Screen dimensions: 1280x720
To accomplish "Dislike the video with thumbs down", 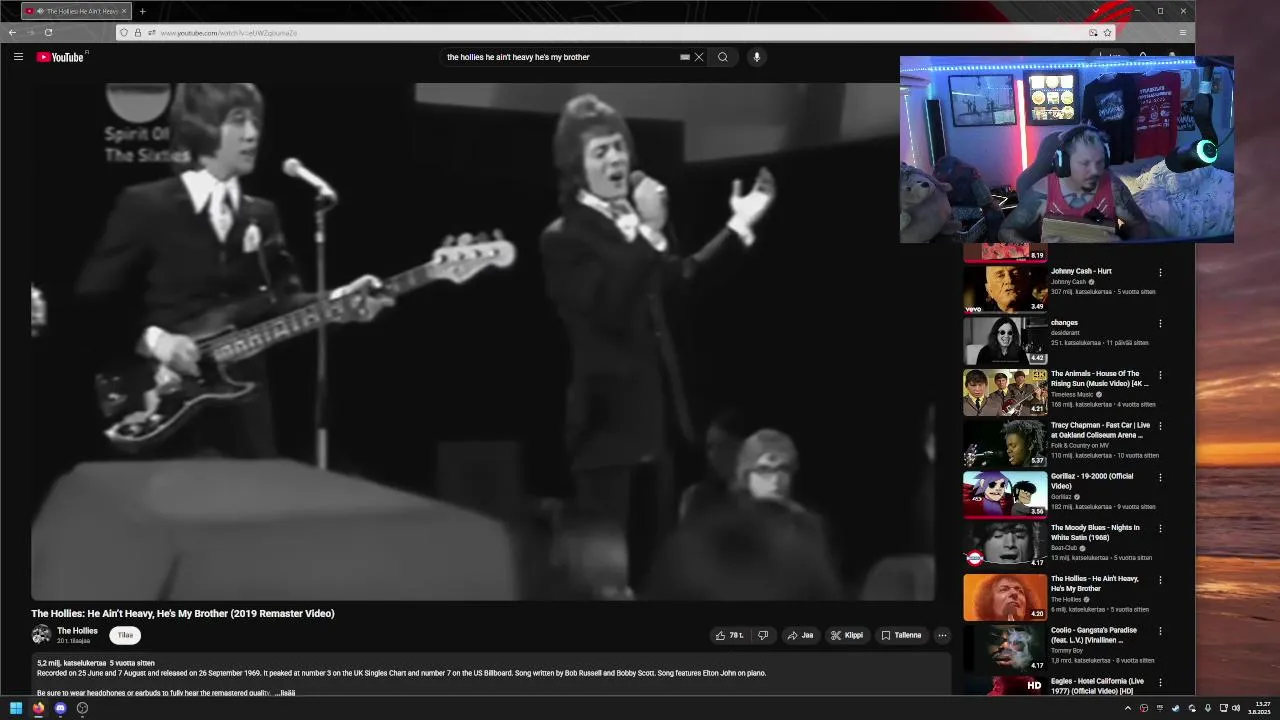I will point(763,635).
